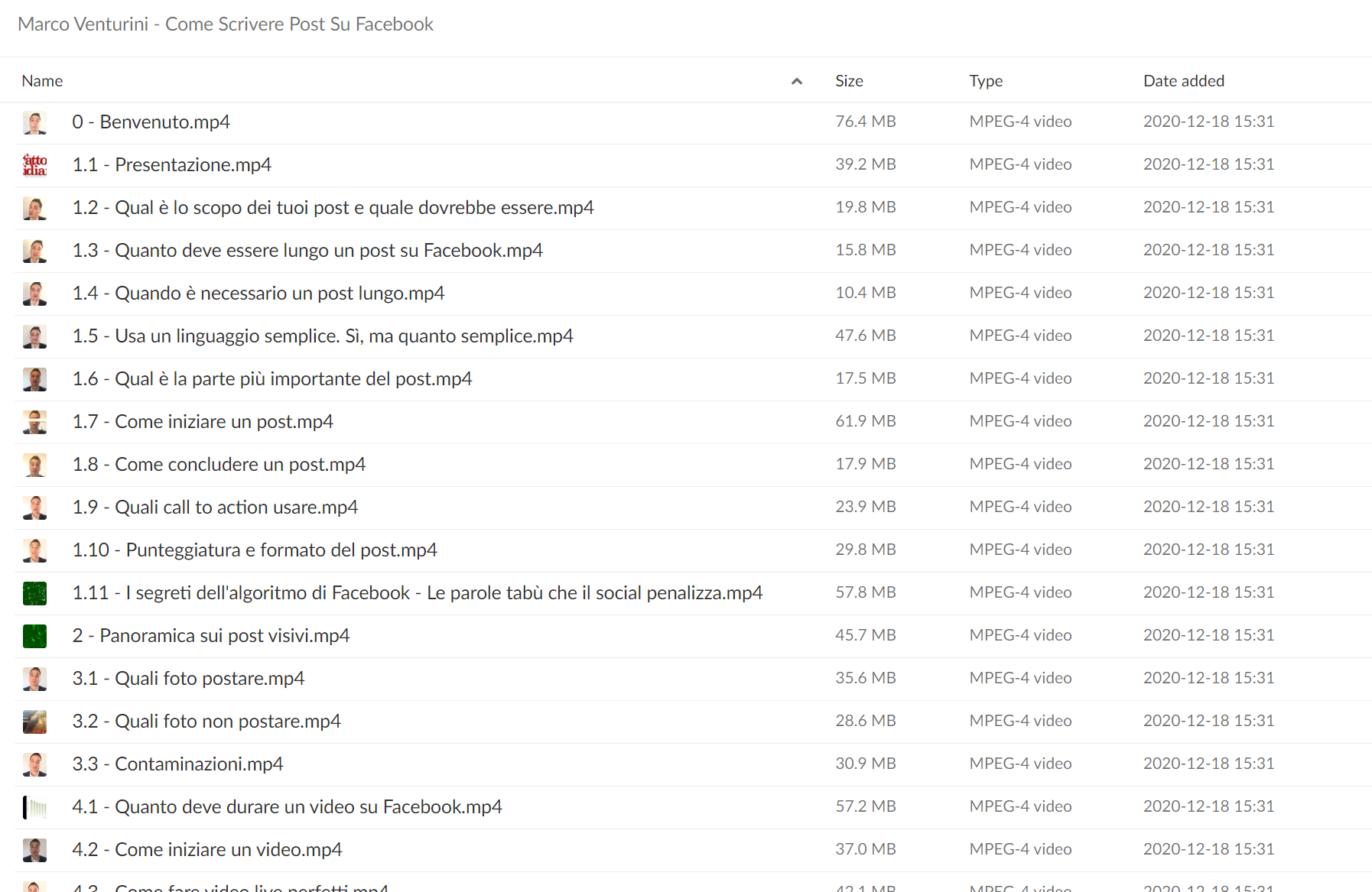
Task: Select 1.10 - Punteggiatura e formato del post.mp4
Action: [x=255, y=550]
